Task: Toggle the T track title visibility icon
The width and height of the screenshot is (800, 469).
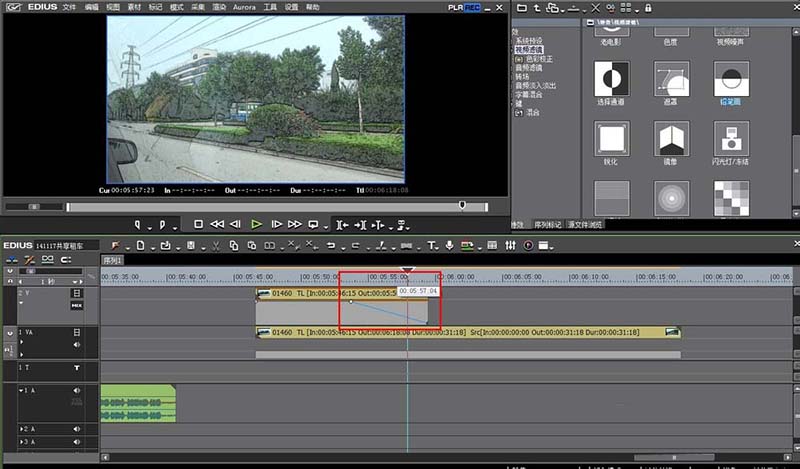Action: tap(77, 367)
